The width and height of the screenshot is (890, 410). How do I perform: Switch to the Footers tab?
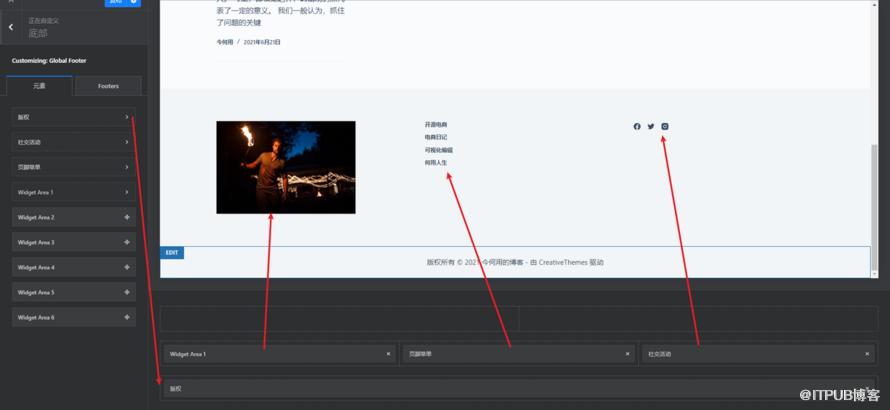pyautogui.click(x=108, y=86)
